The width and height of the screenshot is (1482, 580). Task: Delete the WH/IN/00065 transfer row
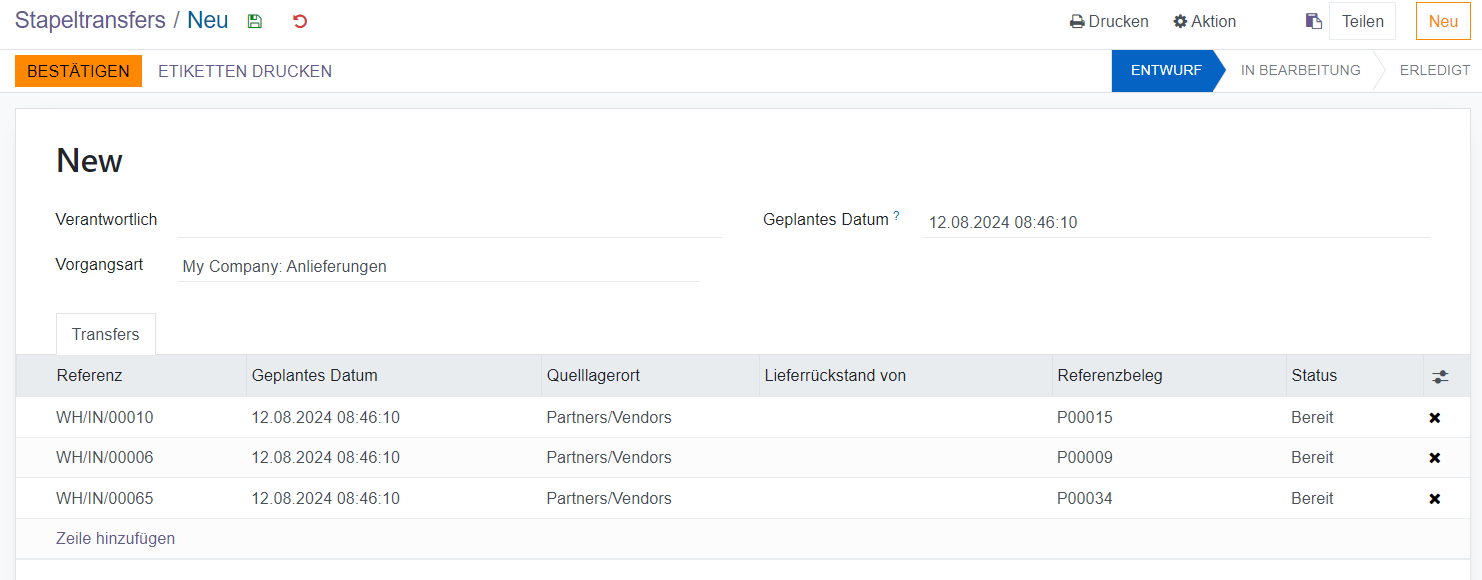pos(1435,499)
